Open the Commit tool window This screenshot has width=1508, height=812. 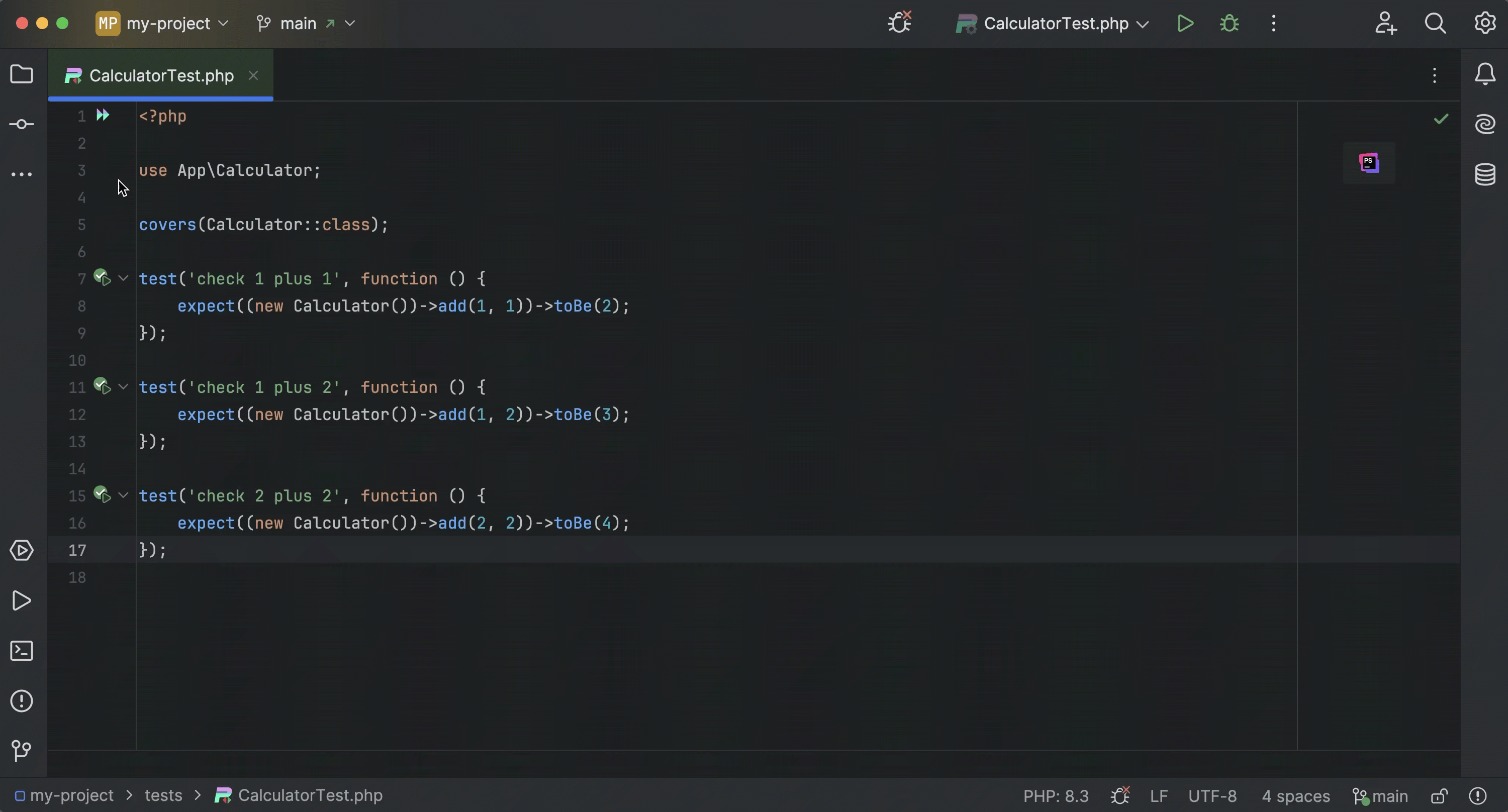[x=22, y=124]
